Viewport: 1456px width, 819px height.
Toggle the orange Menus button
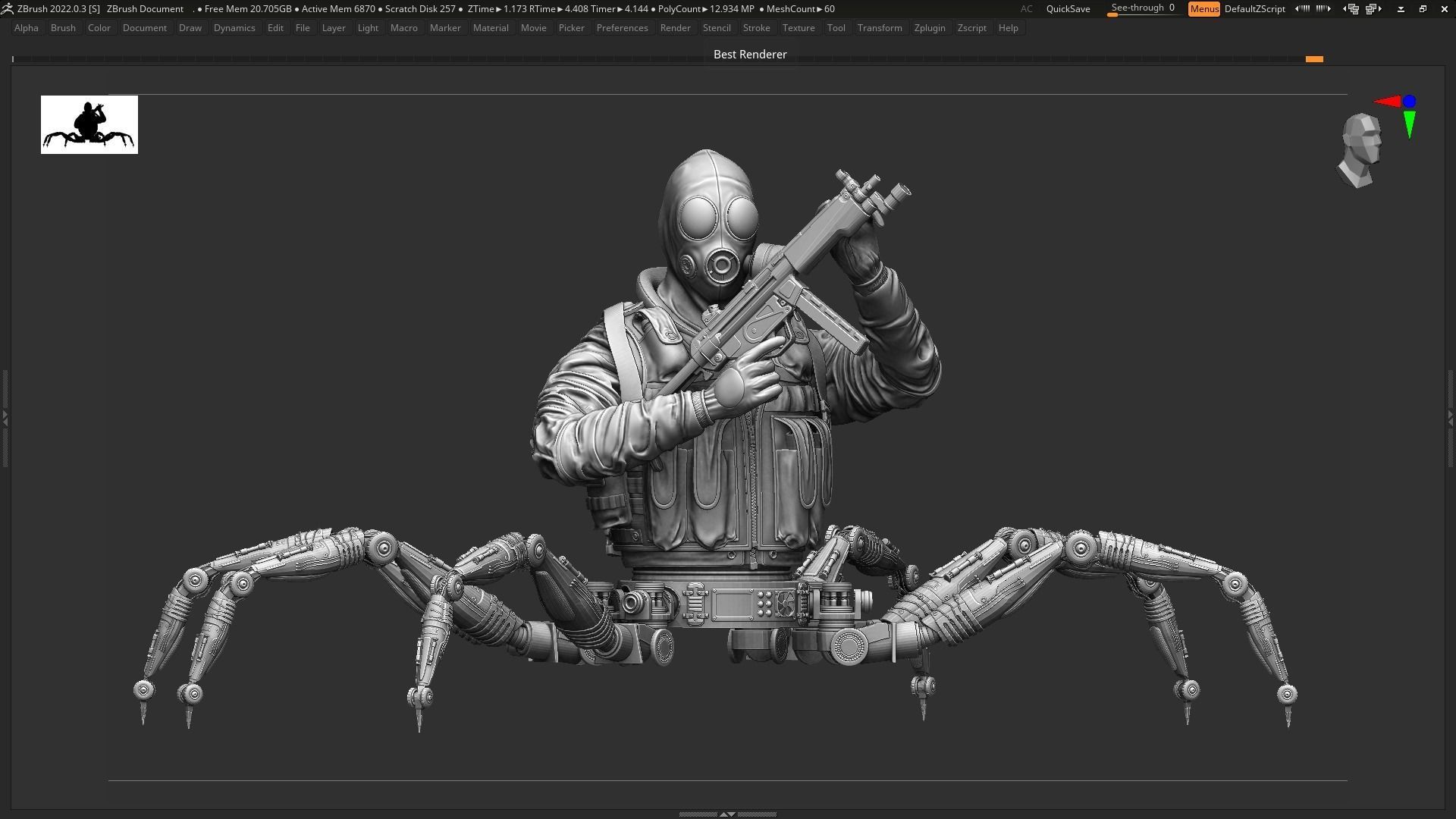1204,9
